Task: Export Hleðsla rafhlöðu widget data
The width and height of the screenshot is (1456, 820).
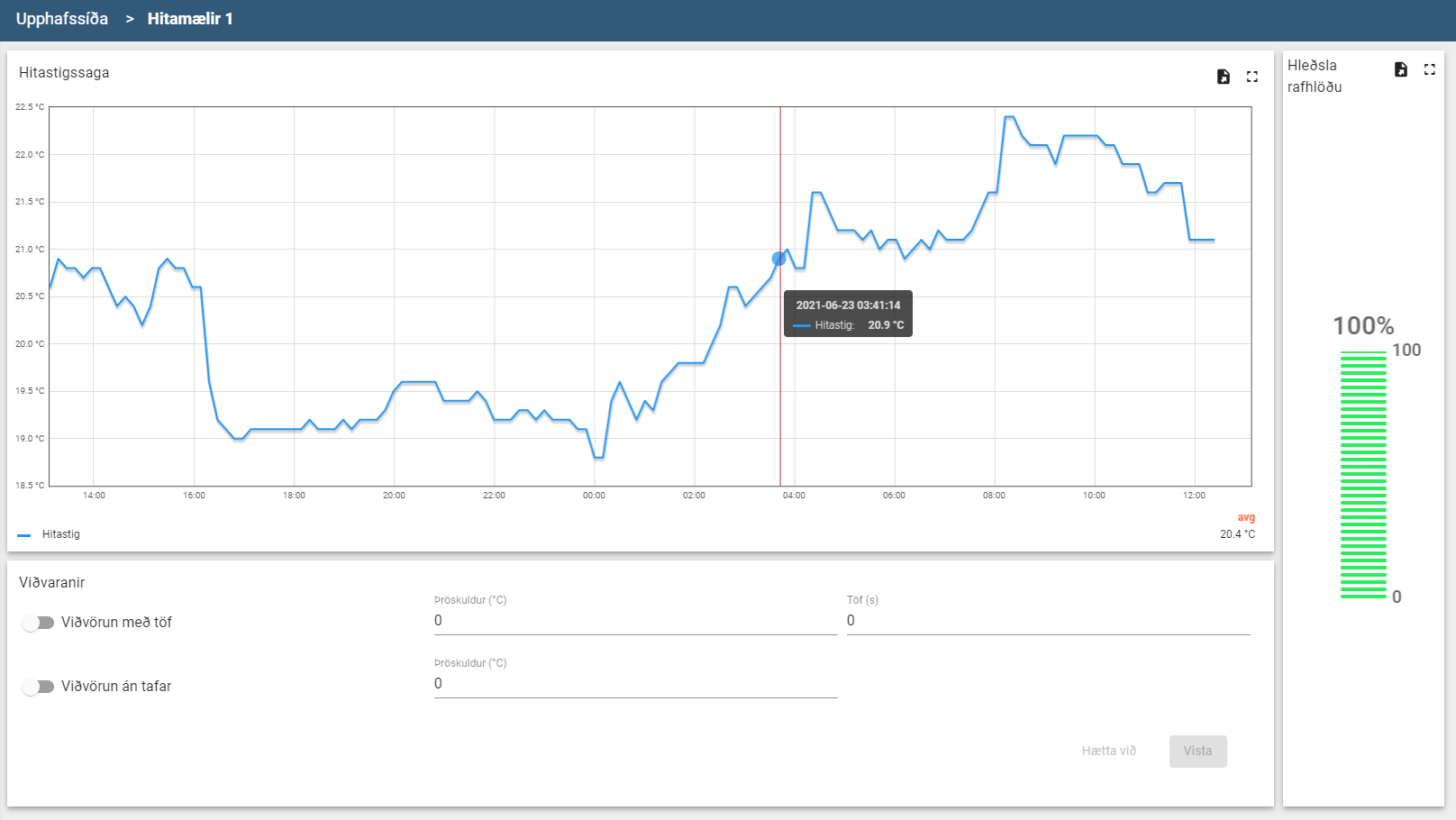Action: tap(1400, 69)
